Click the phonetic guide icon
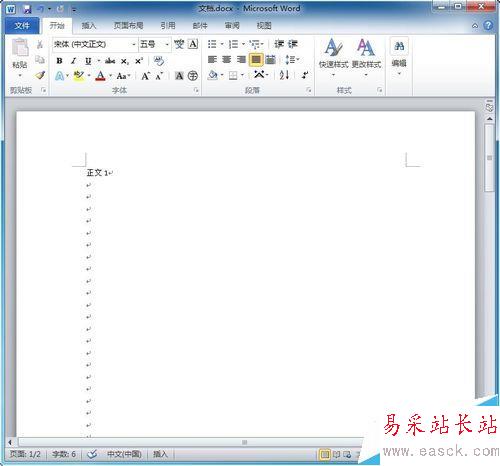Screen dimensions: 500x466 click(179, 44)
